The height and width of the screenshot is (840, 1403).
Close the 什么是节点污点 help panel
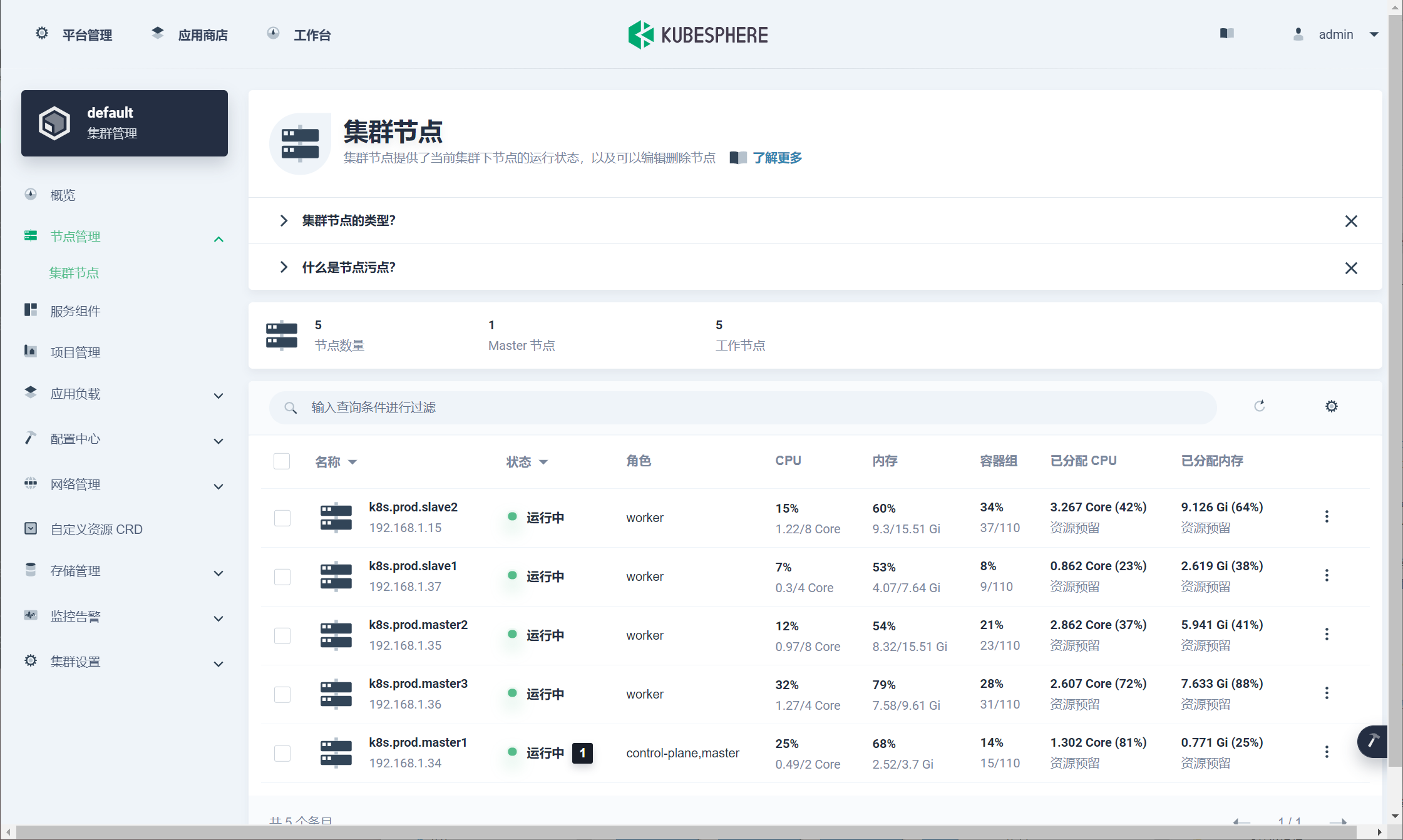[1350, 268]
